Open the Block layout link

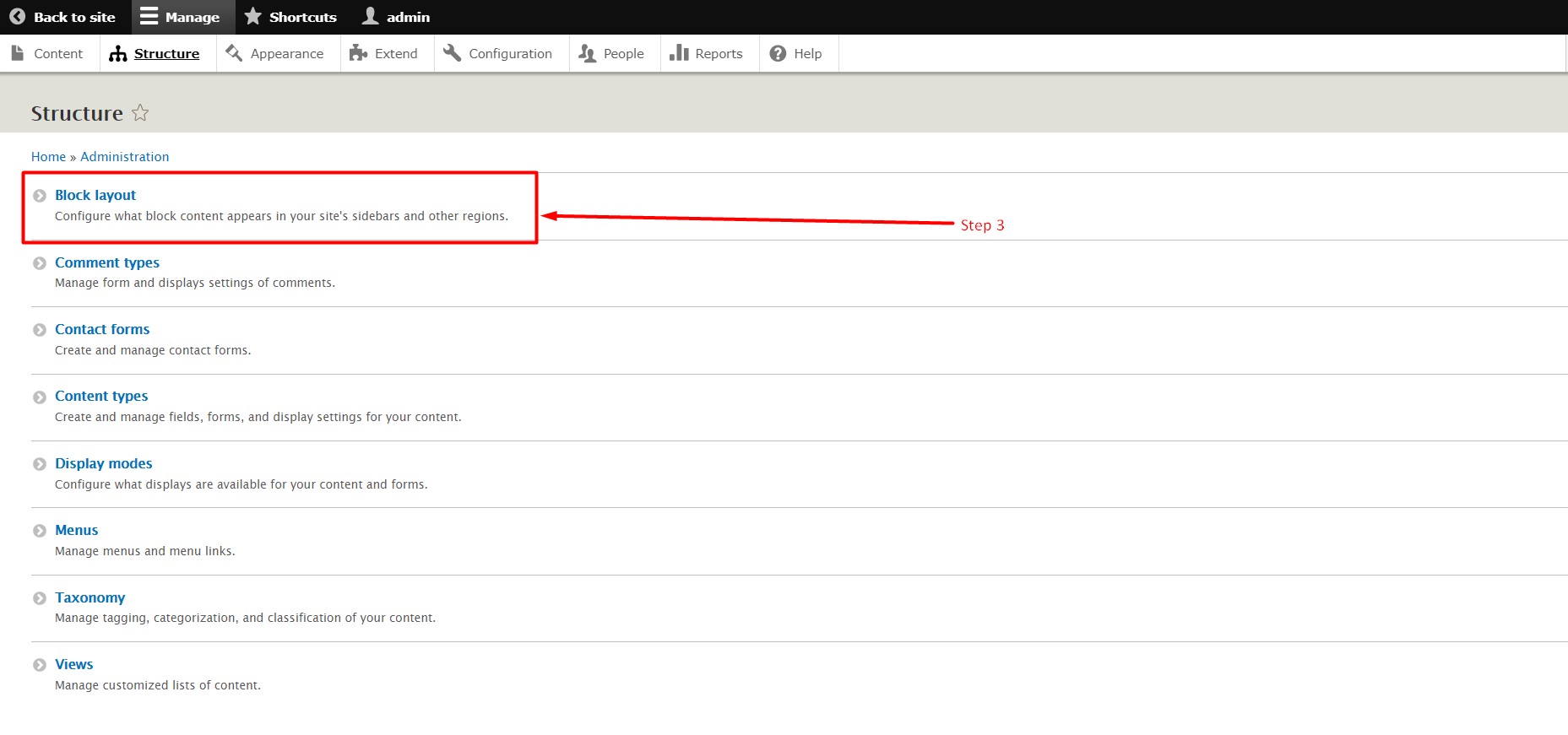(x=95, y=195)
